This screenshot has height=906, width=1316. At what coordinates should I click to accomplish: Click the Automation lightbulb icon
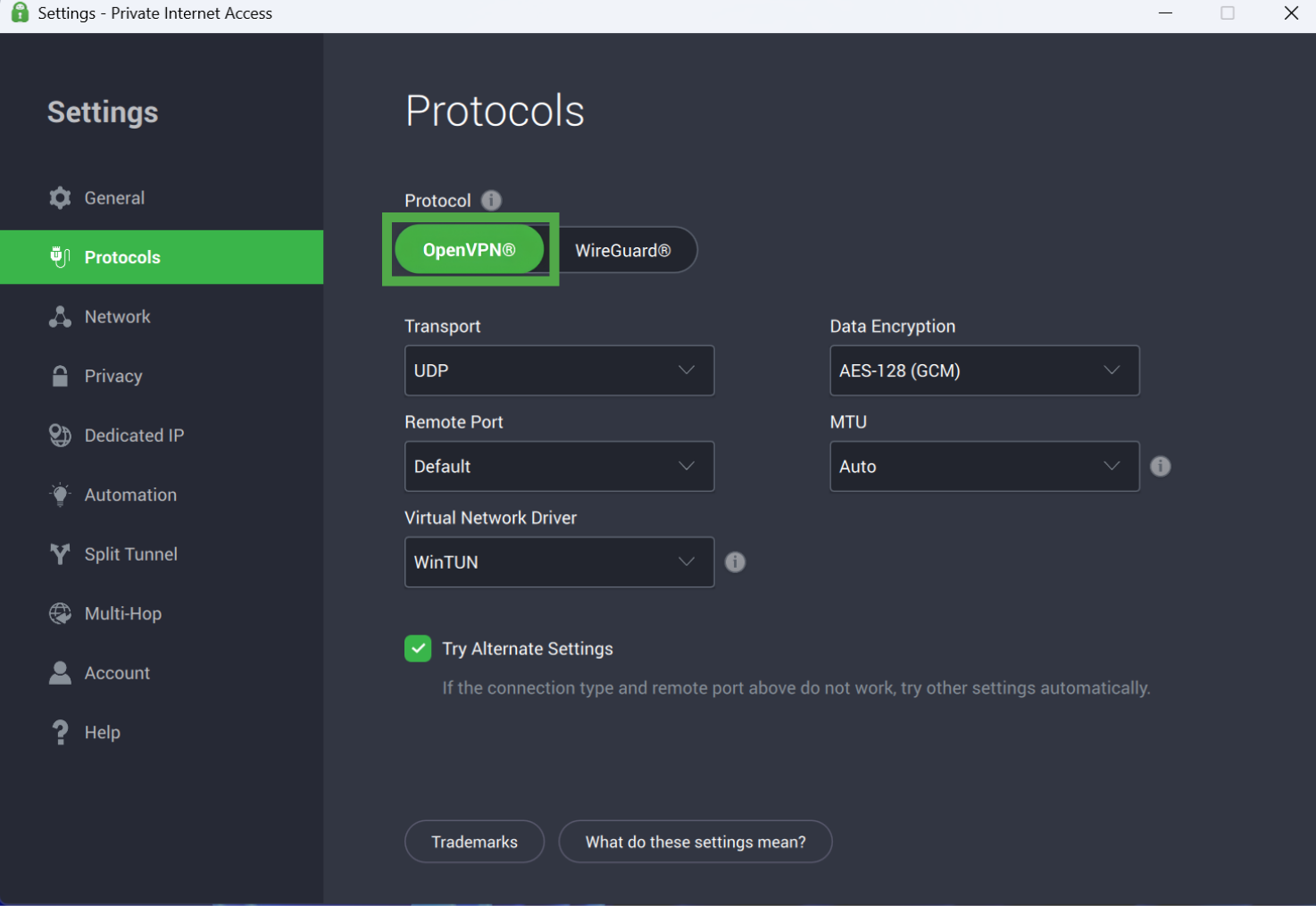pos(60,495)
